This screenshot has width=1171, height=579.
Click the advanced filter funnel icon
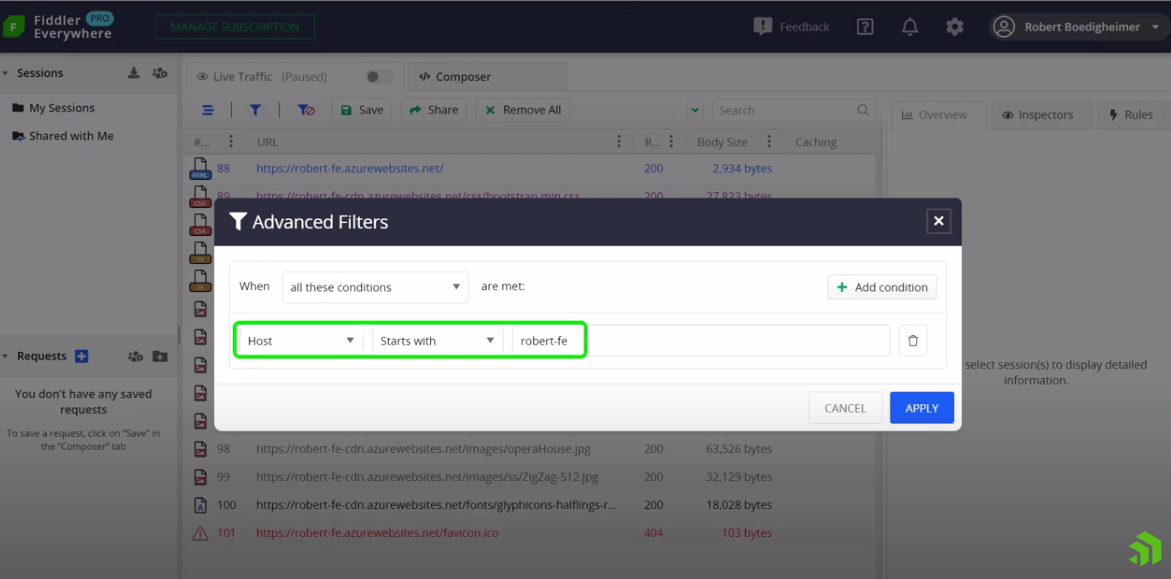[x=255, y=110]
